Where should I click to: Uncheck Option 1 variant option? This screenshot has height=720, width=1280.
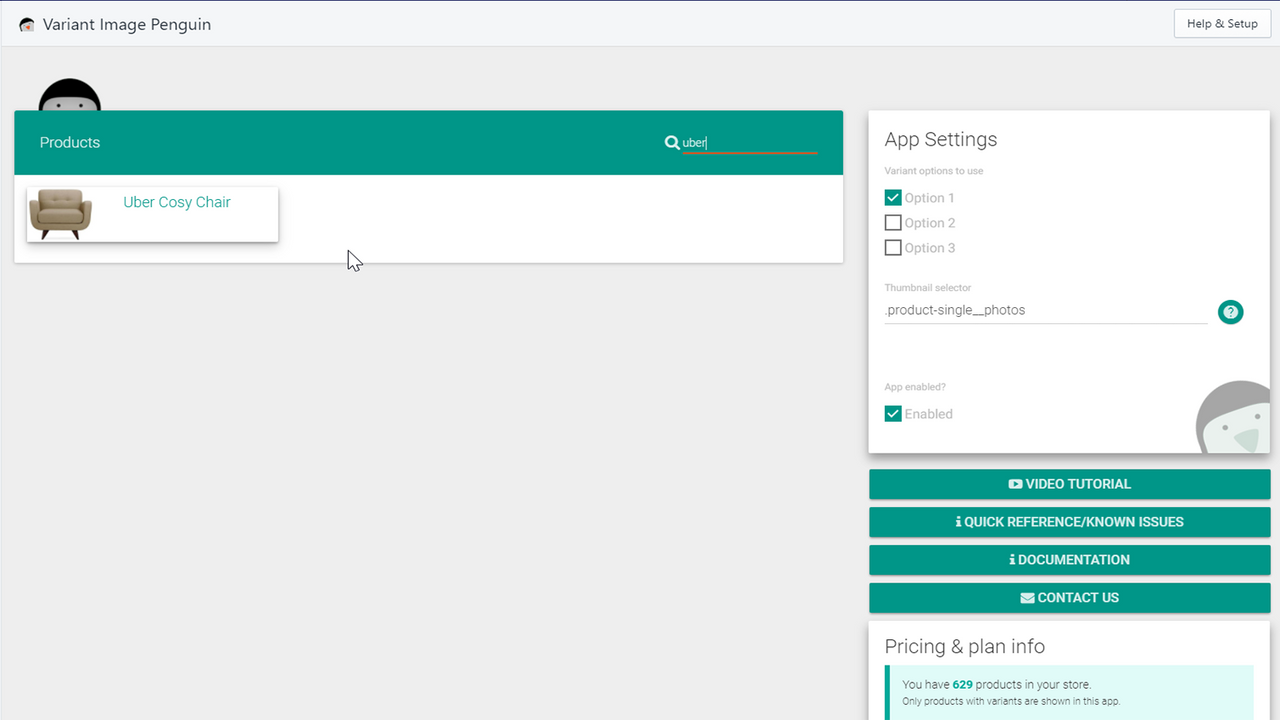892,197
